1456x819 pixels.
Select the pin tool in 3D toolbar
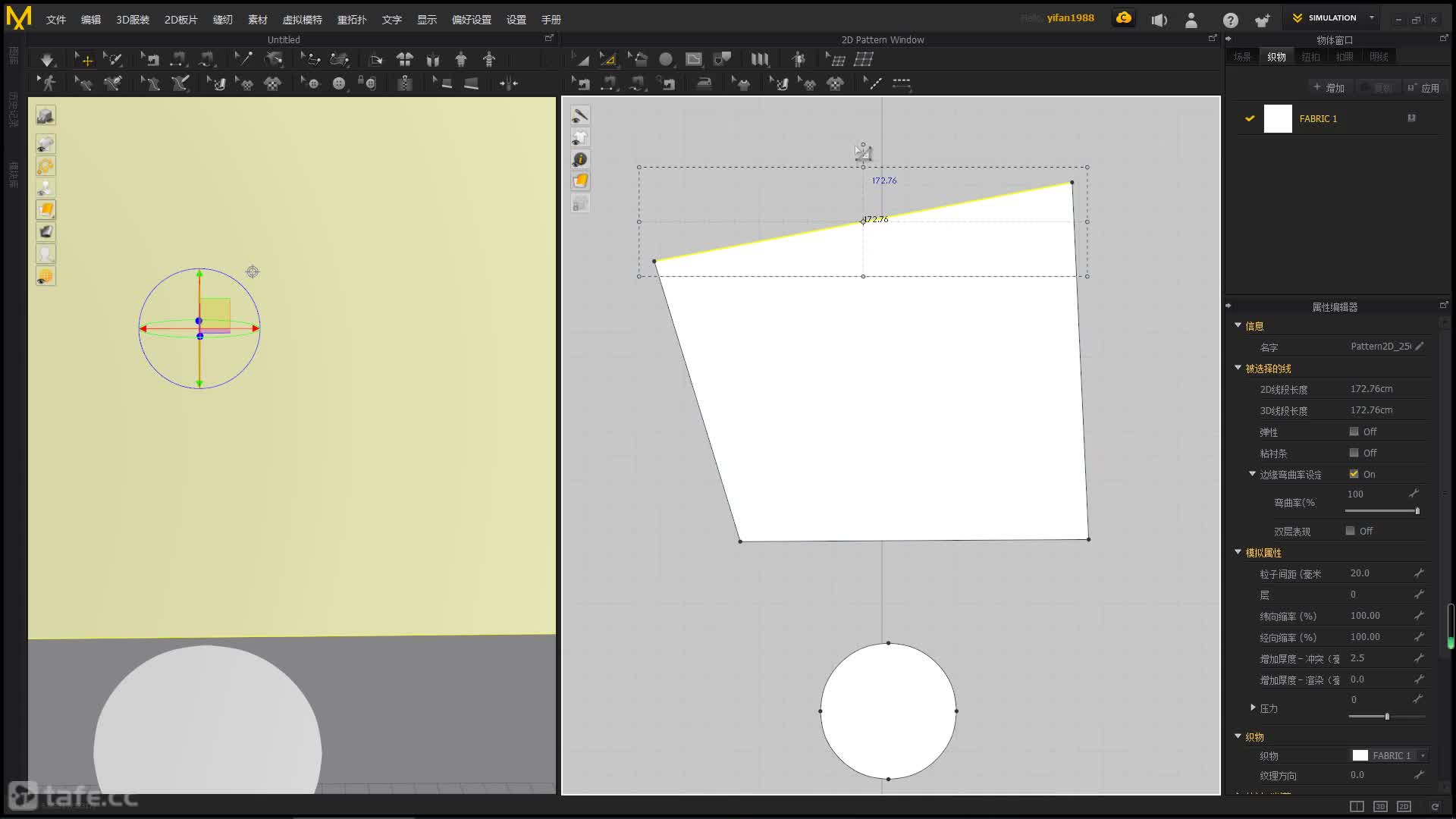point(243,58)
